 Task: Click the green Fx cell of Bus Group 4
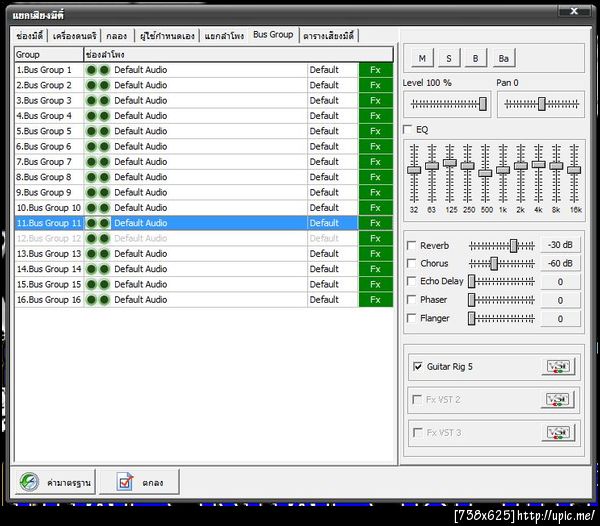[375, 116]
